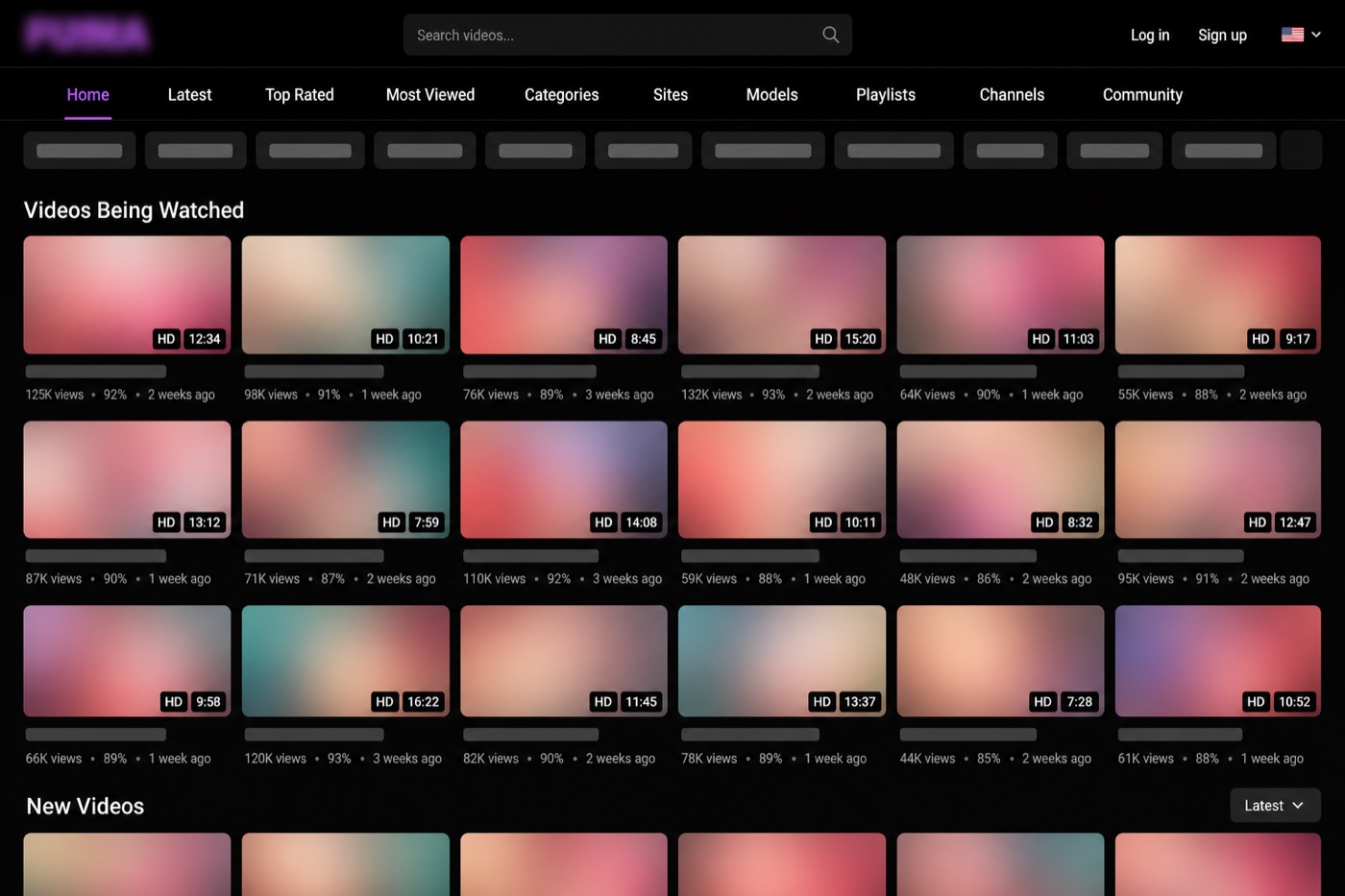Click the blurred site logo in the header
1345x896 pixels.
[x=86, y=34]
